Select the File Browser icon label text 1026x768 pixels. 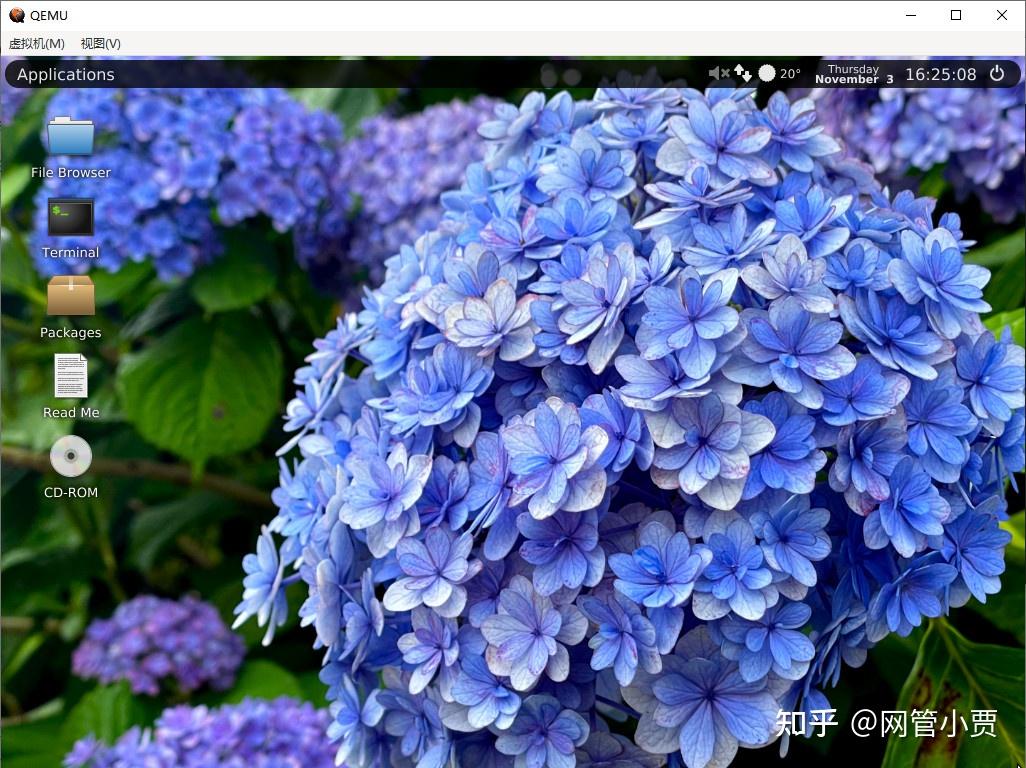point(70,172)
